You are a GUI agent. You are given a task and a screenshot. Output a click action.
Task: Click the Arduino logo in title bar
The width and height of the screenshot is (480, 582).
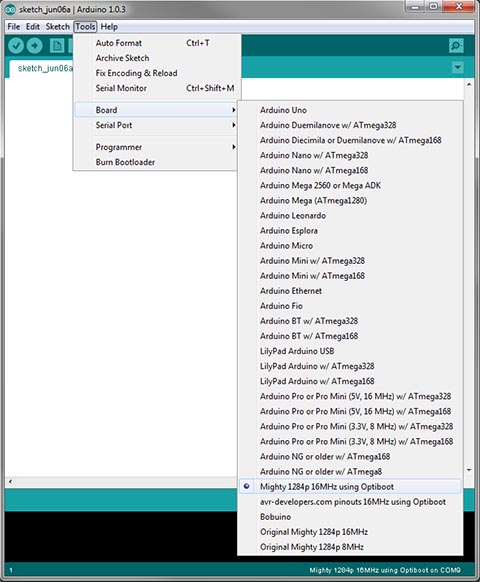click(10, 10)
